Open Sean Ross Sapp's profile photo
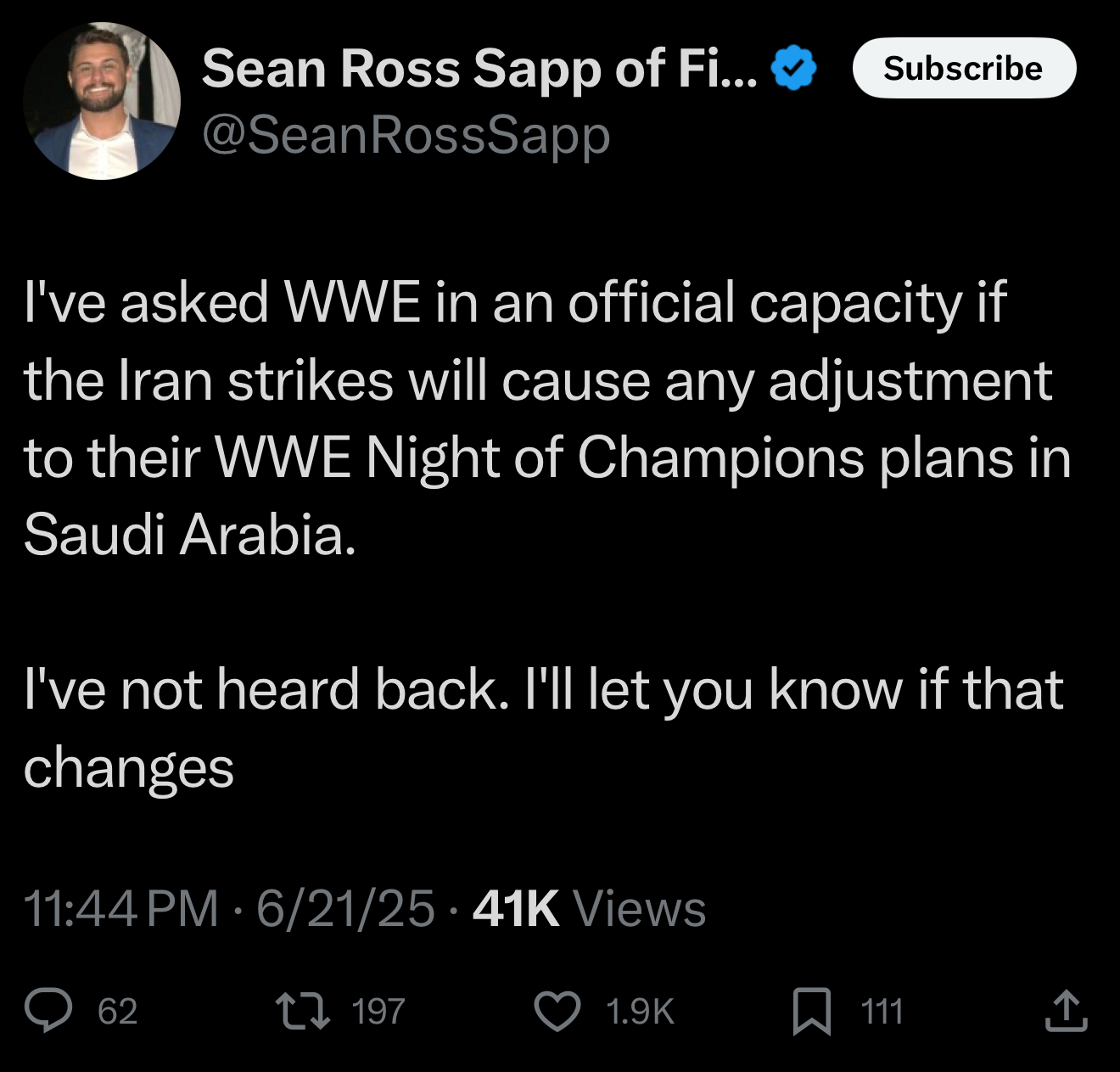 [102, 101]
